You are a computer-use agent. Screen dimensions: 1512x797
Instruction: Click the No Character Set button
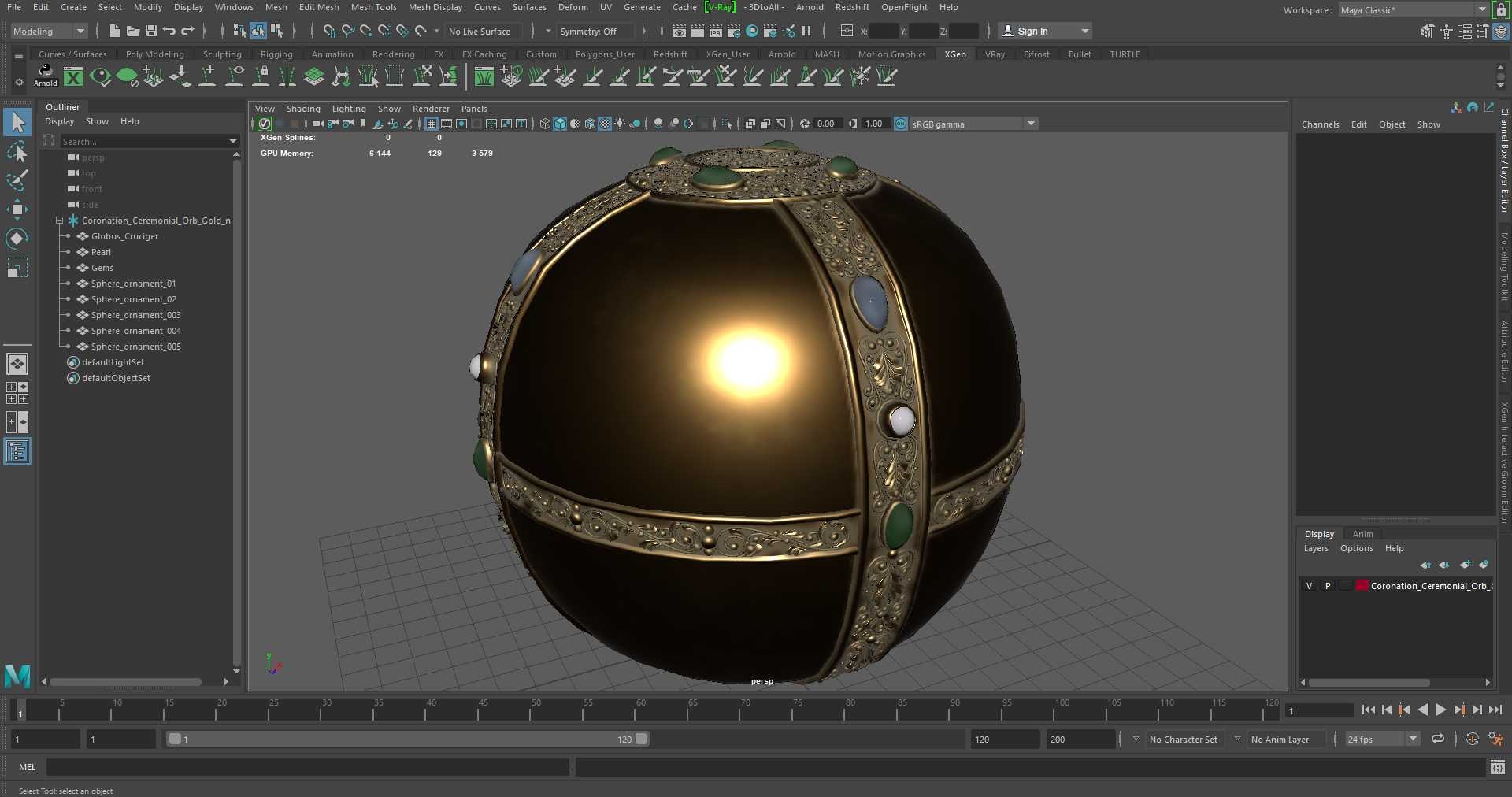(x=1183, y=740)
